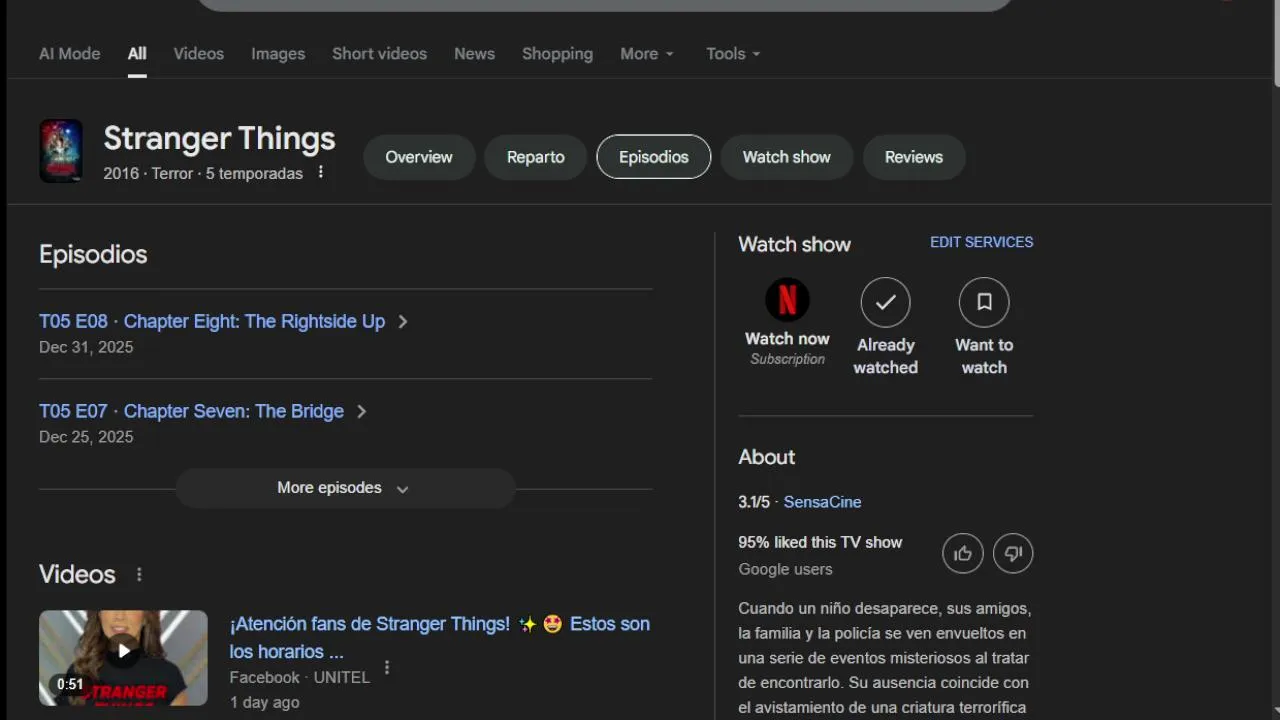Select the Reviews chip

tap(914, 157)
